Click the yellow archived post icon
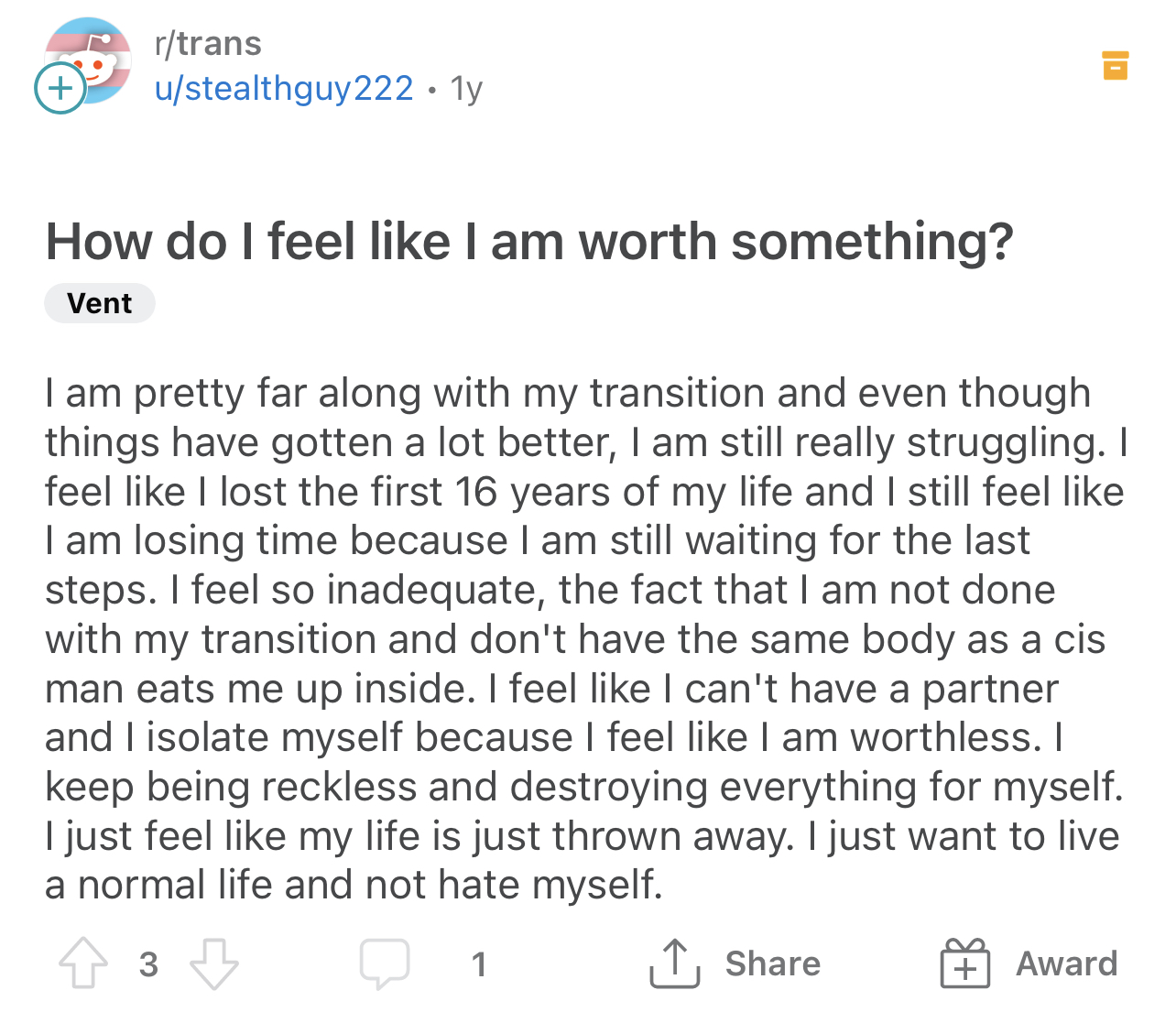The width and height of the screenshot is (1176, 1012). click(x=1115, y=65)
